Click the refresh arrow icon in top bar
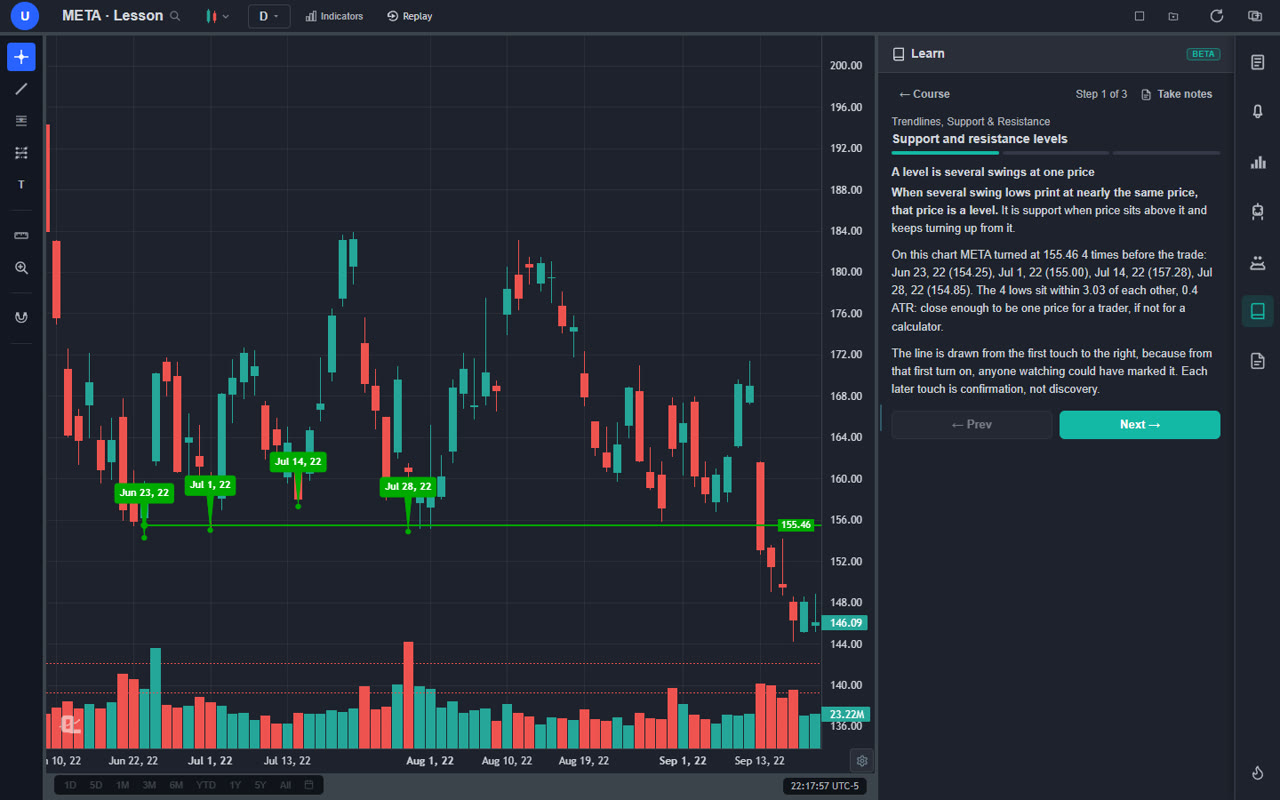This screenshot has height=800, width=1280. pos(1216,16)
